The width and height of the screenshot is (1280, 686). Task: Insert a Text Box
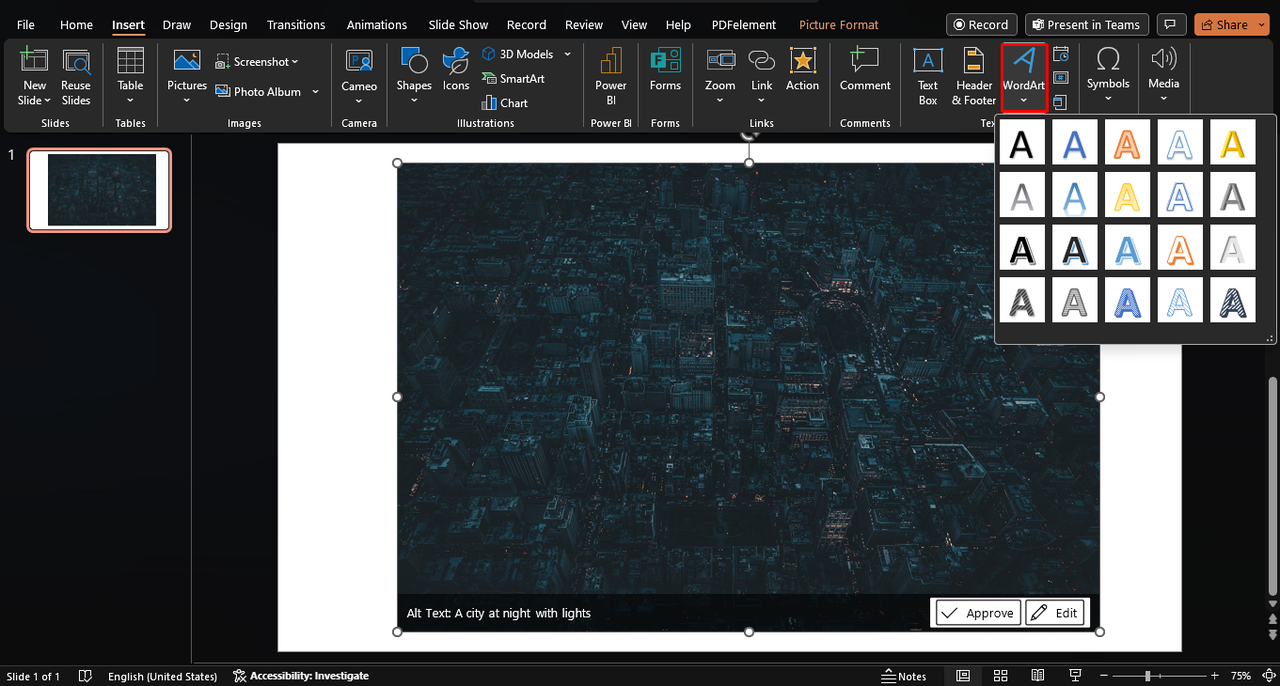click(x=928, y=76)
